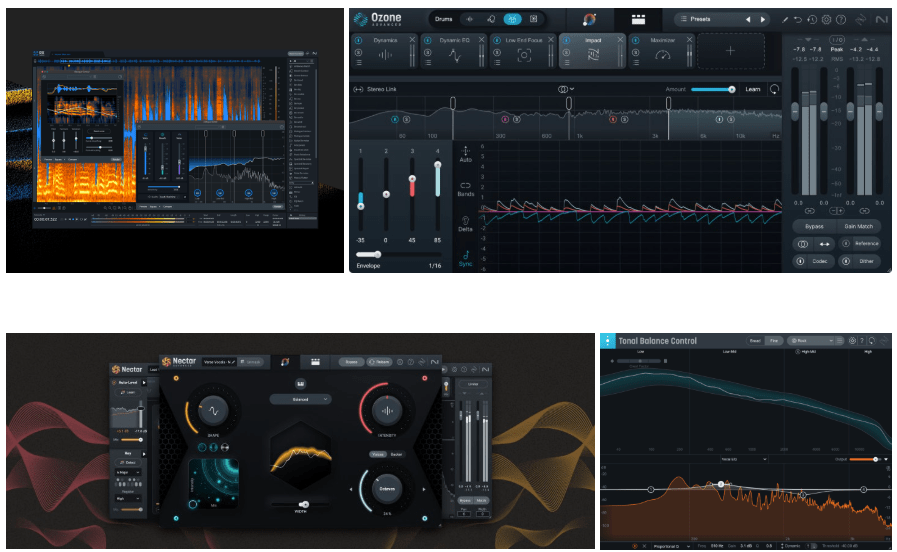Open Ozone settings gear icon
The width and height of the screenshot is (897, 552).
[826, 19]
